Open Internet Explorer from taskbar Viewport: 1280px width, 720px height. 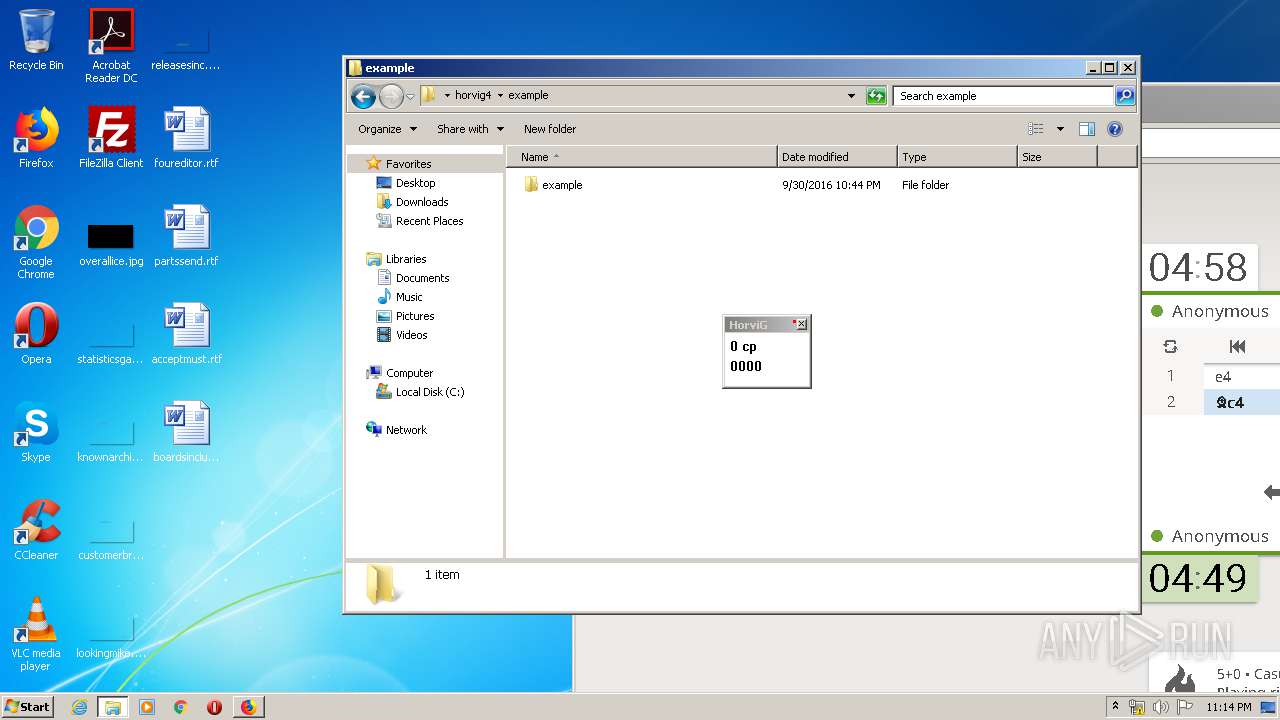[x=79, y=707]
